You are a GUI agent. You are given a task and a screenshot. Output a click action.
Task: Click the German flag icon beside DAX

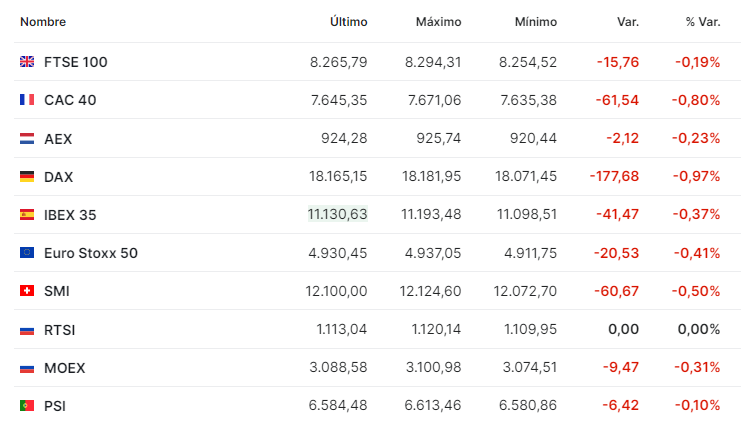[27, 176]
